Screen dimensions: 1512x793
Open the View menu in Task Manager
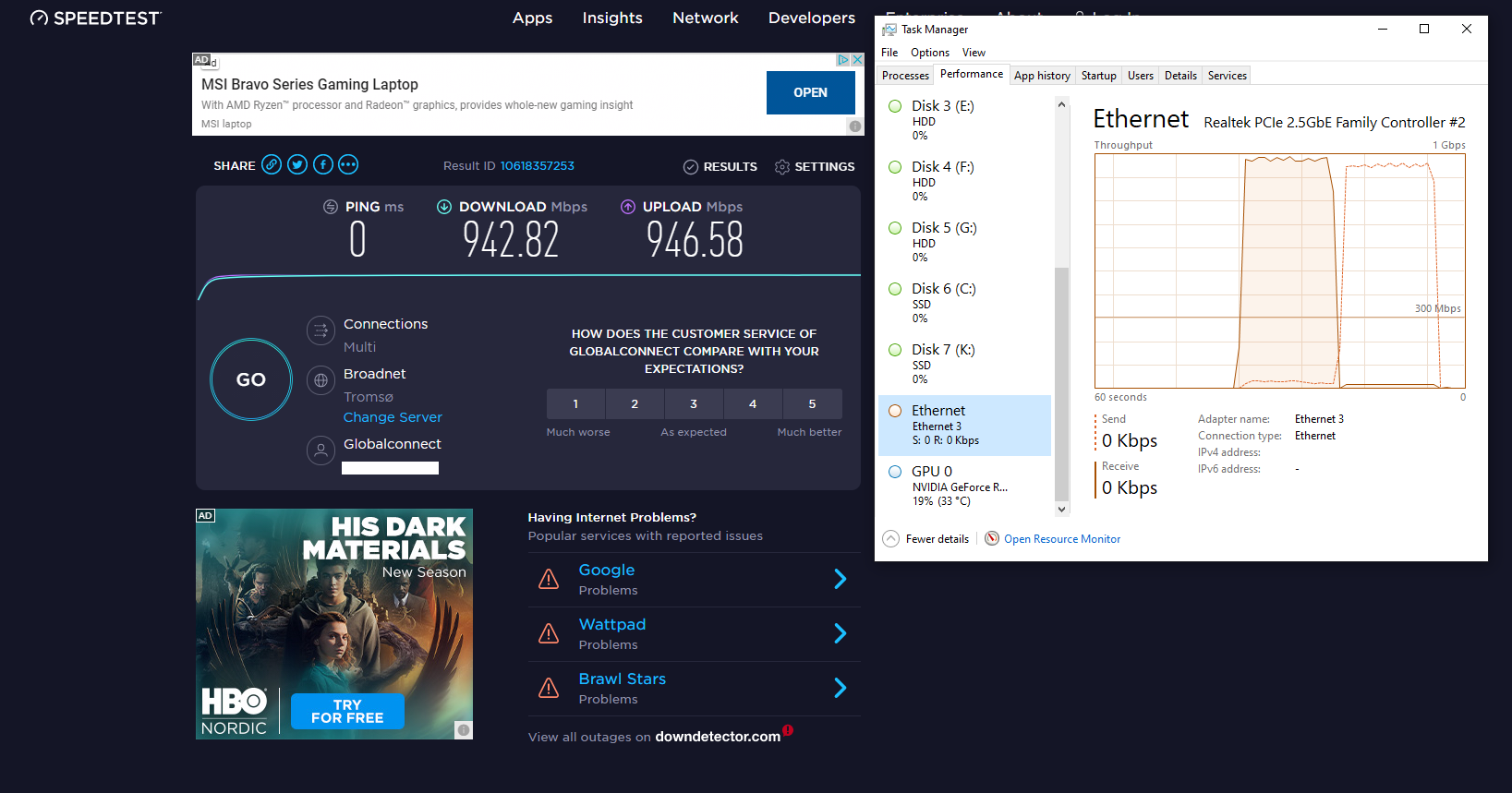[974, 53]
